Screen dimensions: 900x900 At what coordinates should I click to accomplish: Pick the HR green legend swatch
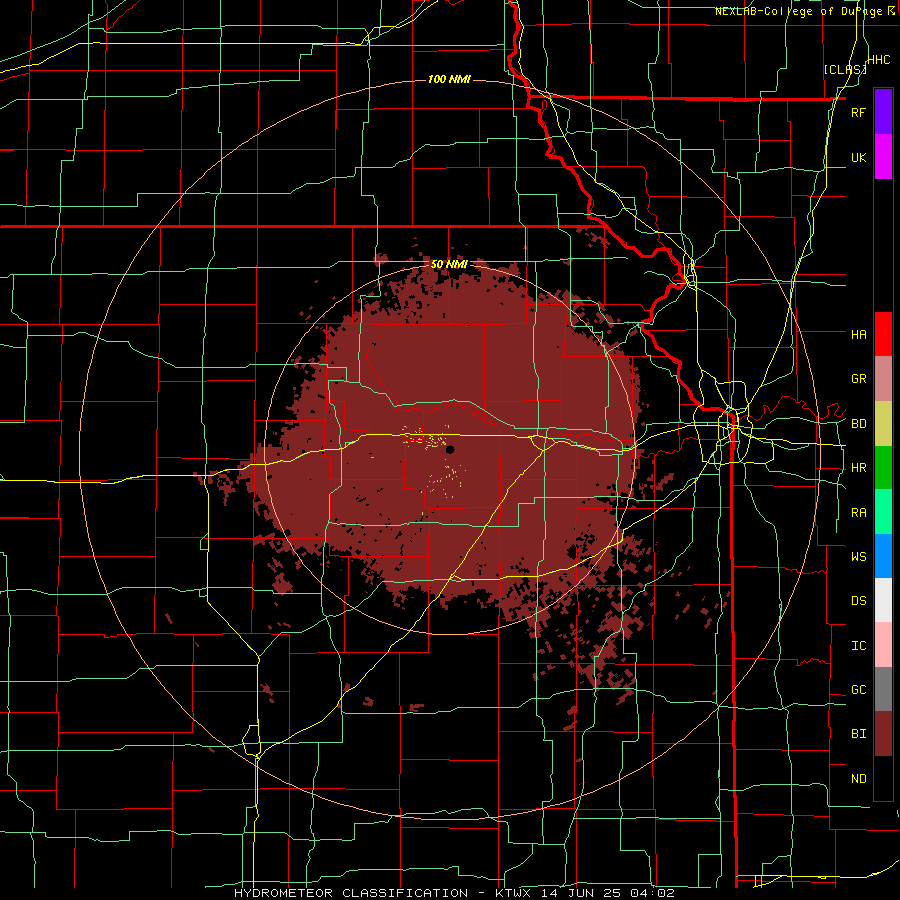coord(883,467)
